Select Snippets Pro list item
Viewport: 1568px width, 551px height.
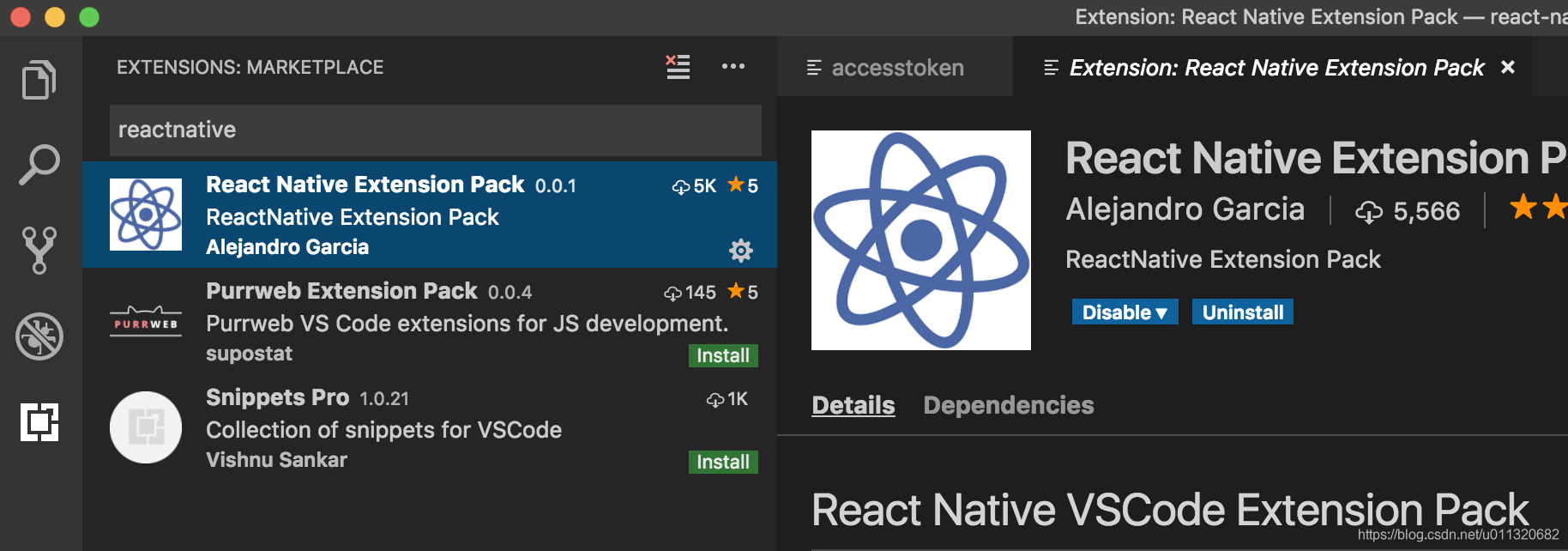(x=430, y=427)
